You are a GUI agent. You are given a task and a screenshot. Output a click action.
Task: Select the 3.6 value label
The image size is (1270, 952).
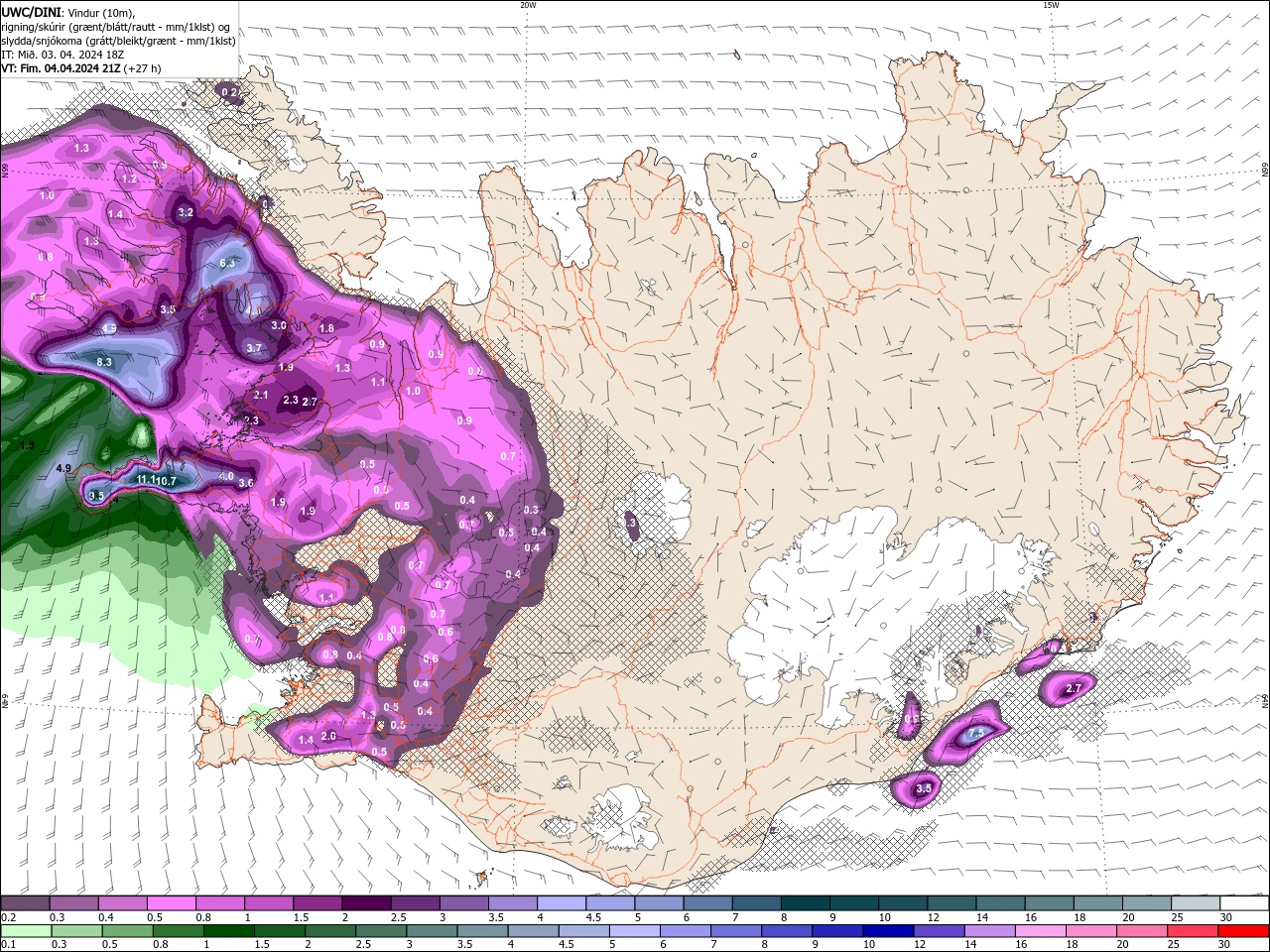coord(246,483)
